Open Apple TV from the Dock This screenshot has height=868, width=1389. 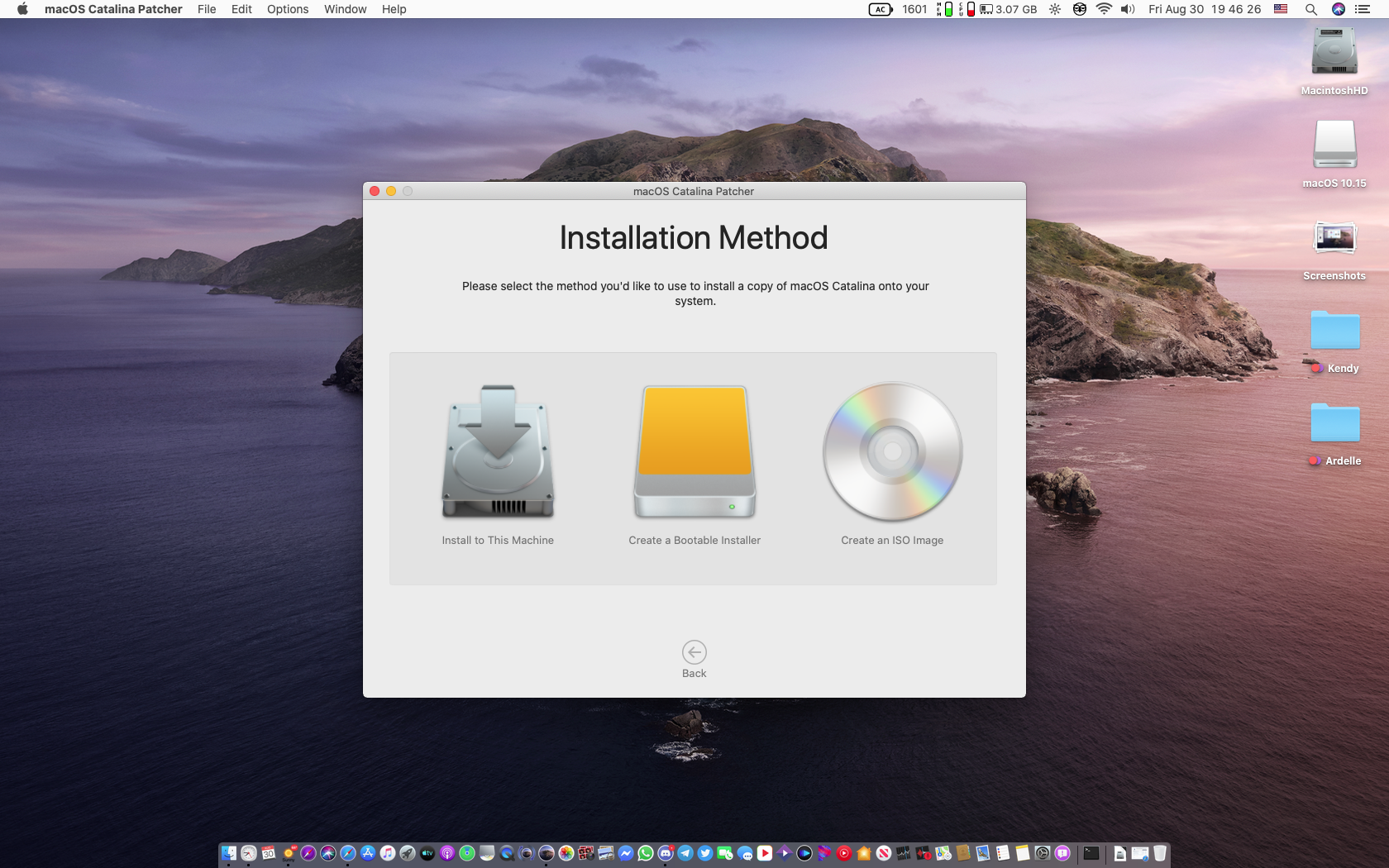(x=427, y=853)
